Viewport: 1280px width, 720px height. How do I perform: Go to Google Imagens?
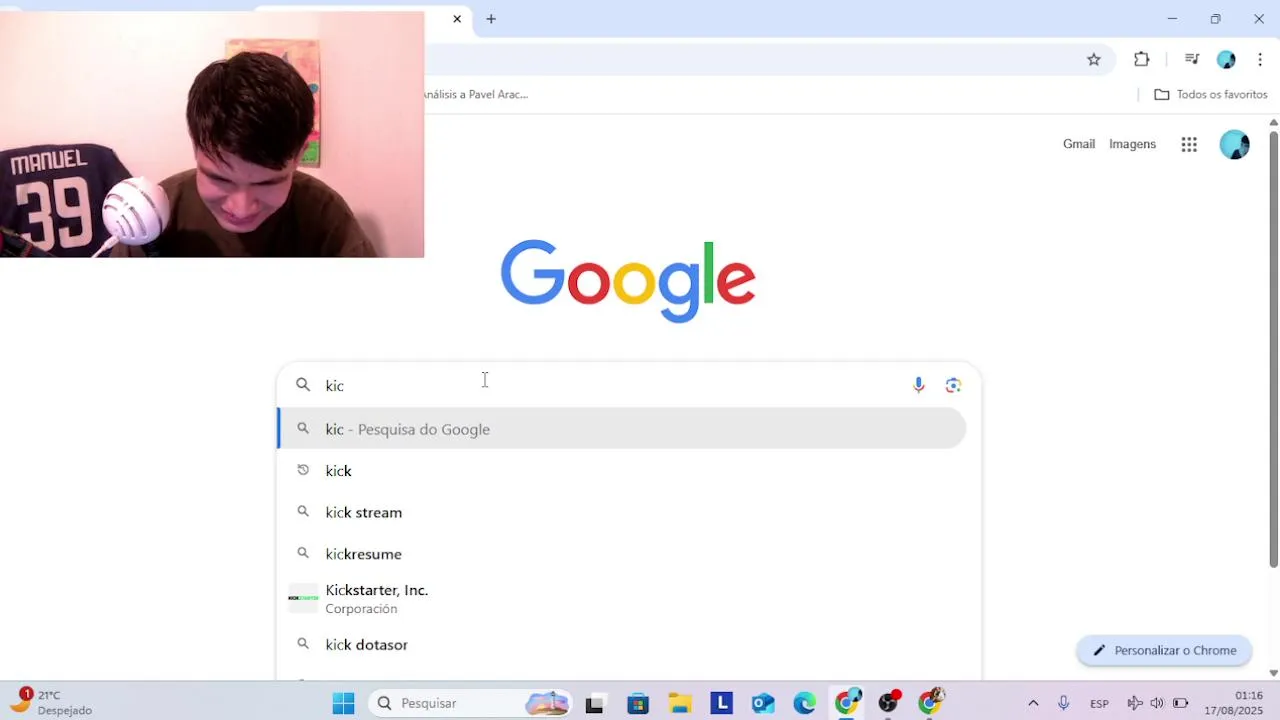tap(1132, 144)
